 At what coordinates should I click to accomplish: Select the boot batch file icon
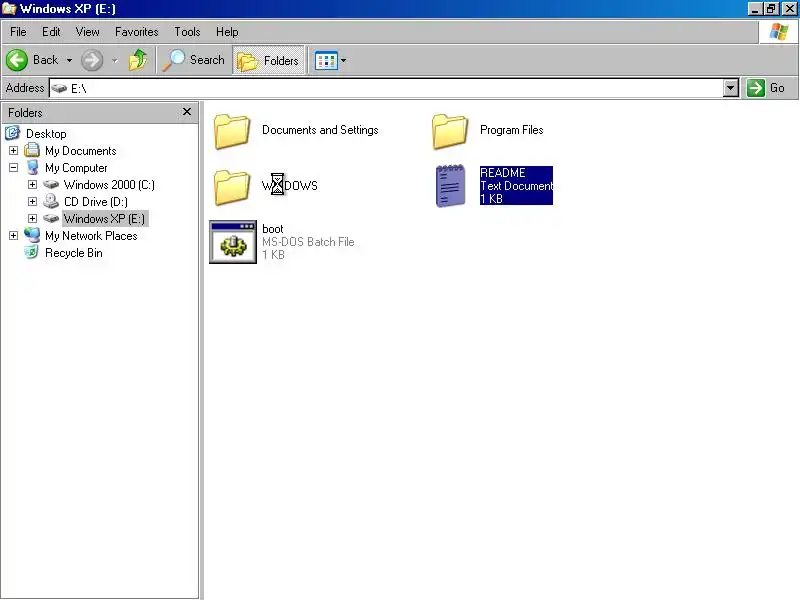[233, 242]
